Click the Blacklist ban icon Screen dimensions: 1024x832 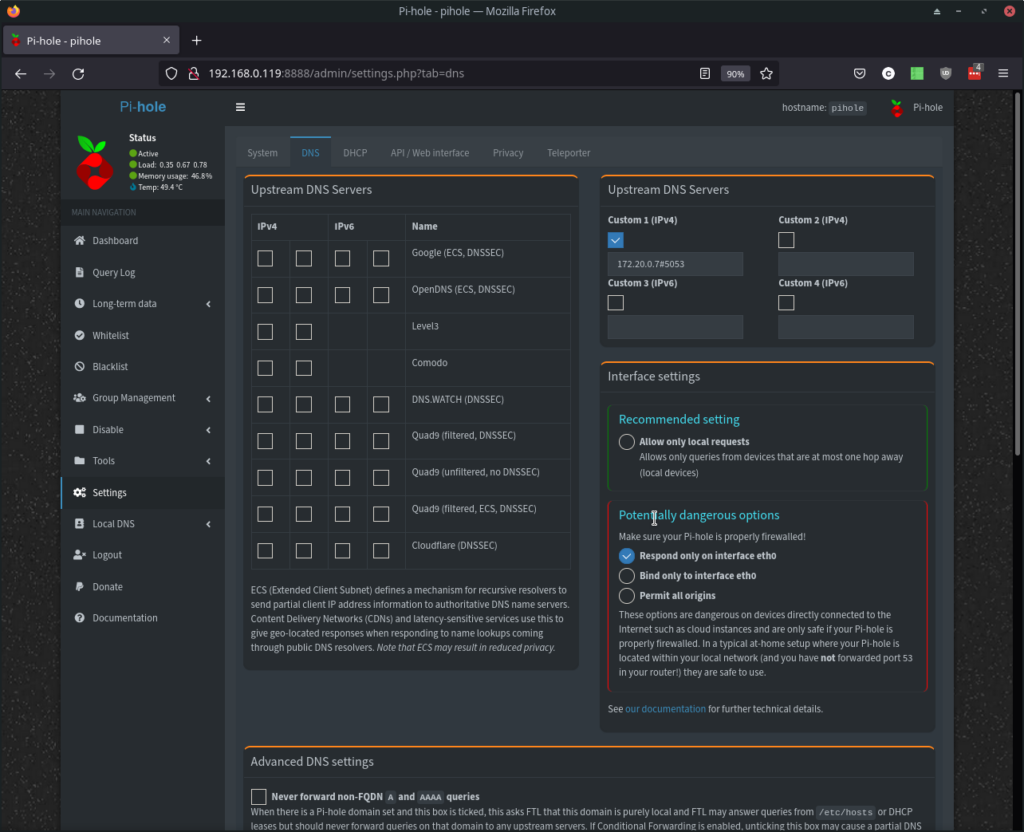79,366
